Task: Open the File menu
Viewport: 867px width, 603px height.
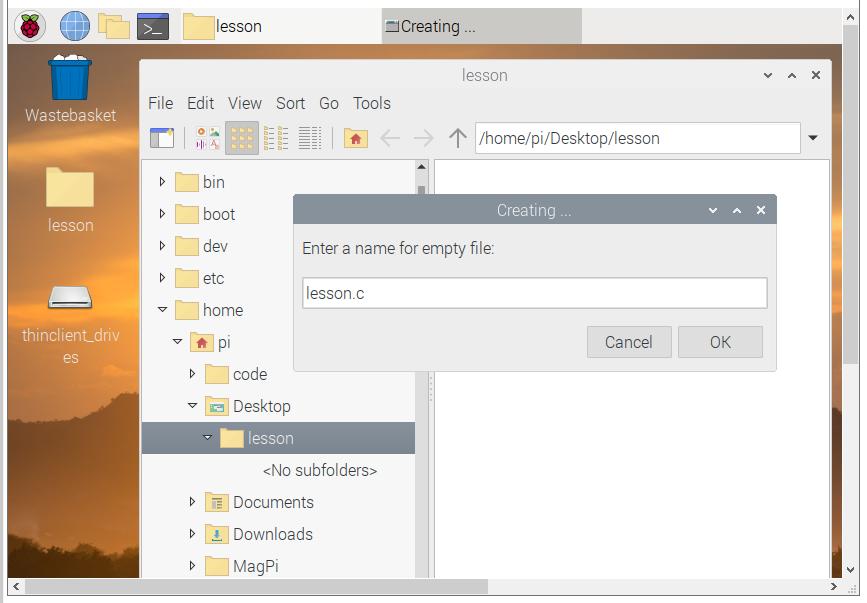Action: [x=160, y=103]
